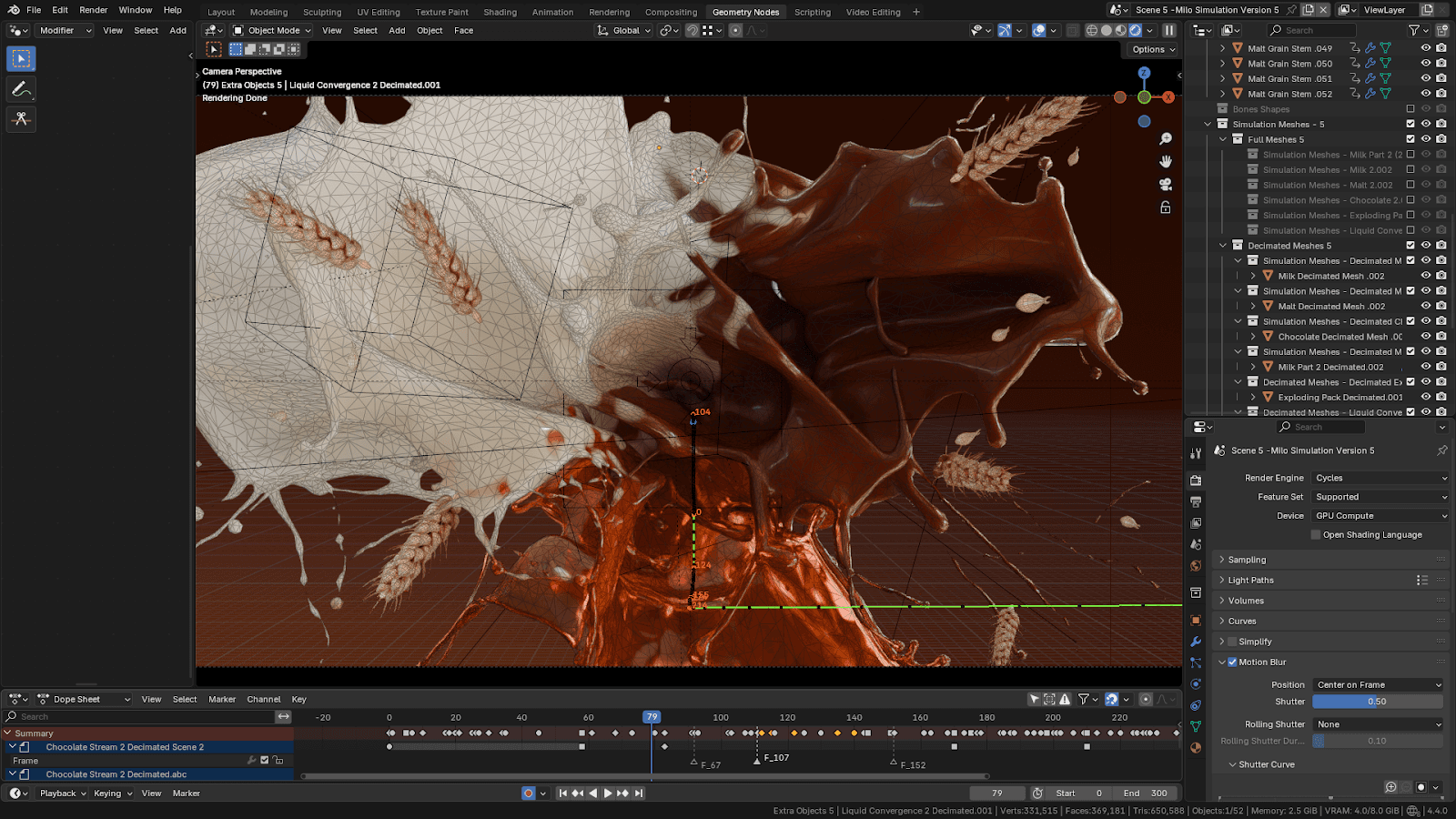Image resolution: width=1456 pixels, height=819 pixels.
Task: Open the Render Engine Cycles dropdown
Action: (1380, 478)
